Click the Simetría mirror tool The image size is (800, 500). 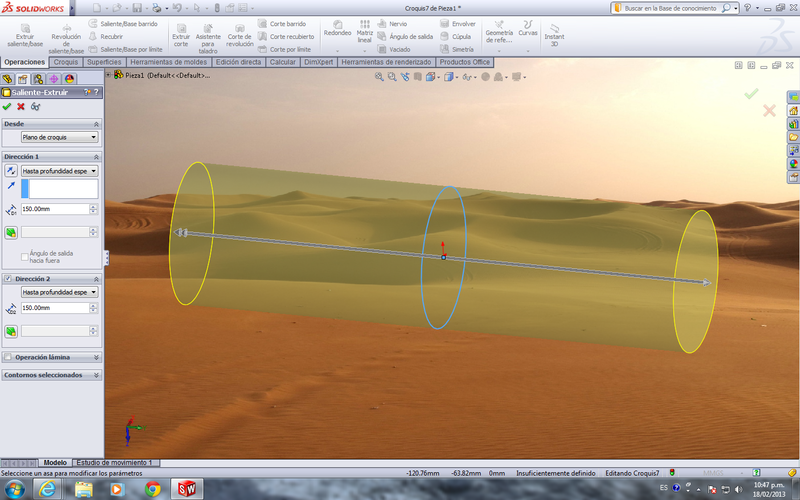click(457, 49)
